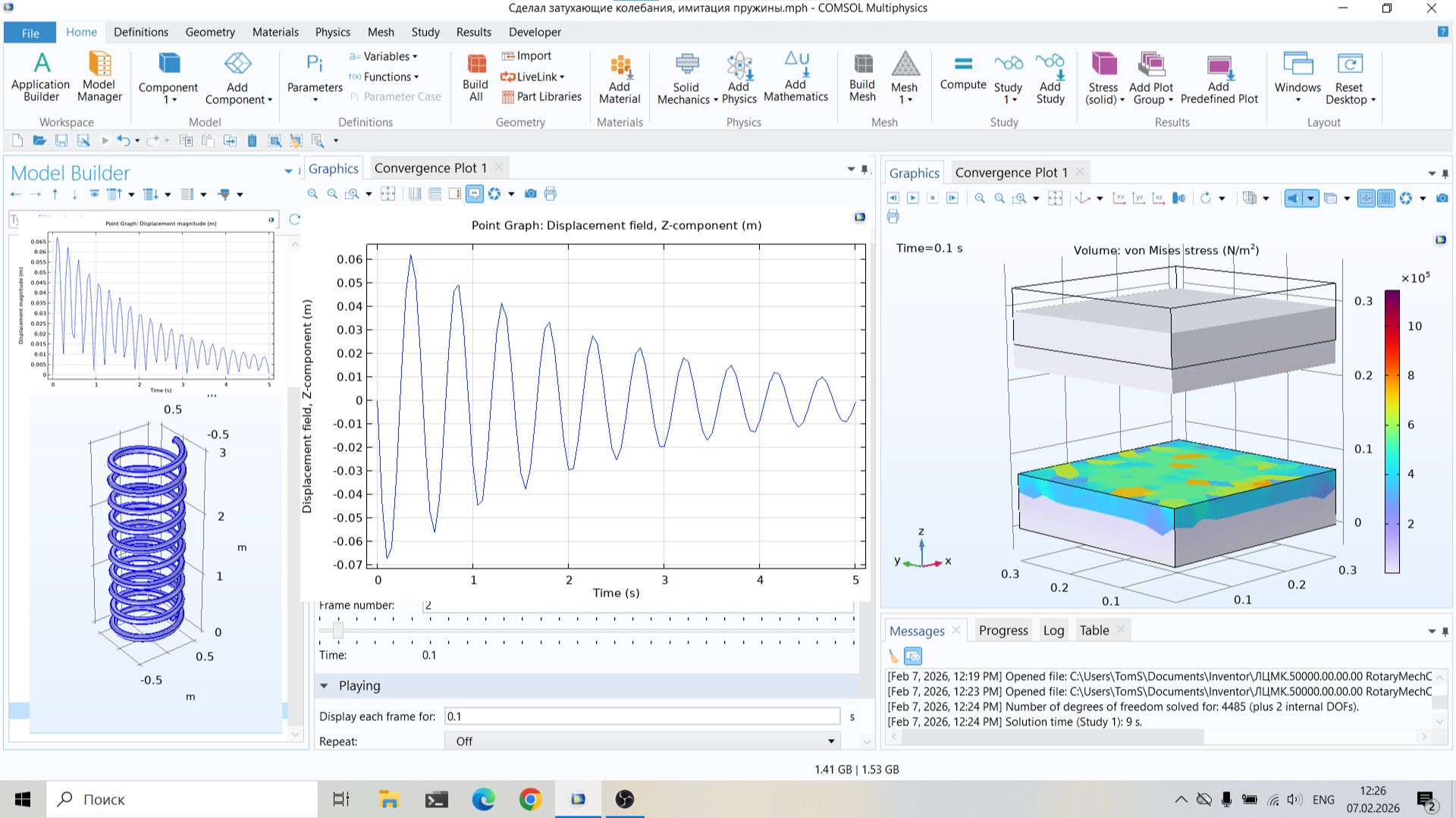Click the Display each frame for input field
The height and width of the screenshot is (818, 1456).
click(x=642, y=716)
